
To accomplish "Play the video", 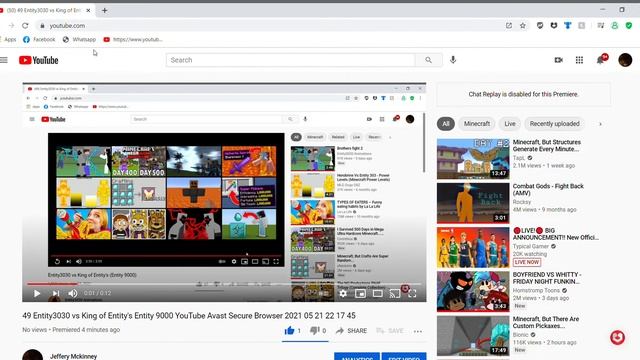I will click(x=37, y=293).
